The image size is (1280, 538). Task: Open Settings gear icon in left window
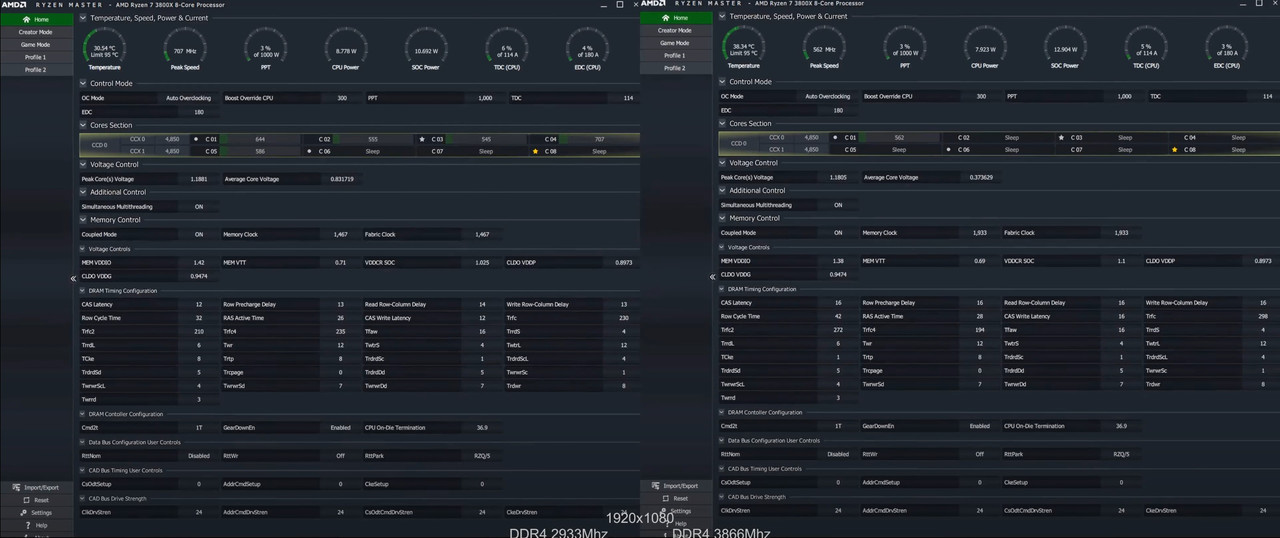(22, 513)
